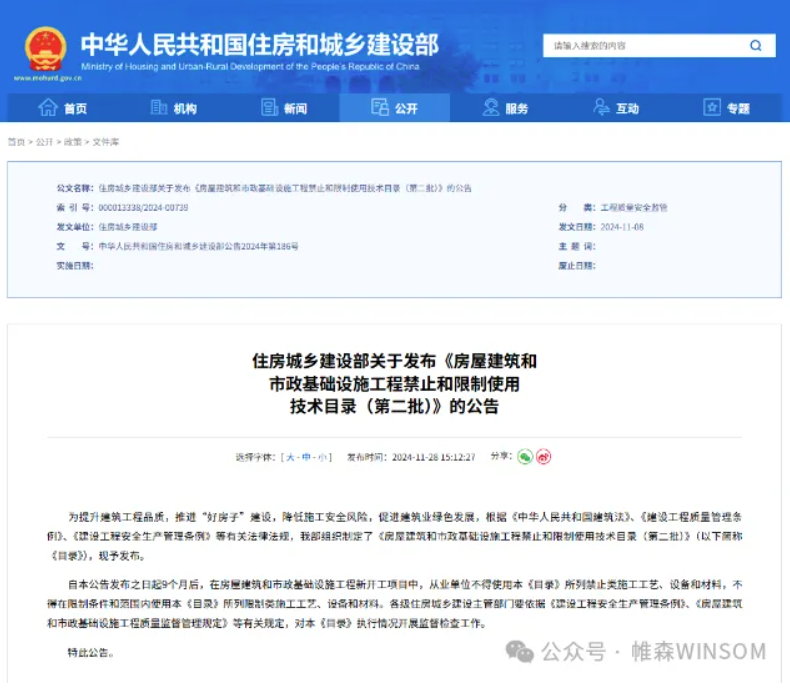Open the 互动 navigation tab
This screenshot has height=689, width=790.
click(615, 108)
